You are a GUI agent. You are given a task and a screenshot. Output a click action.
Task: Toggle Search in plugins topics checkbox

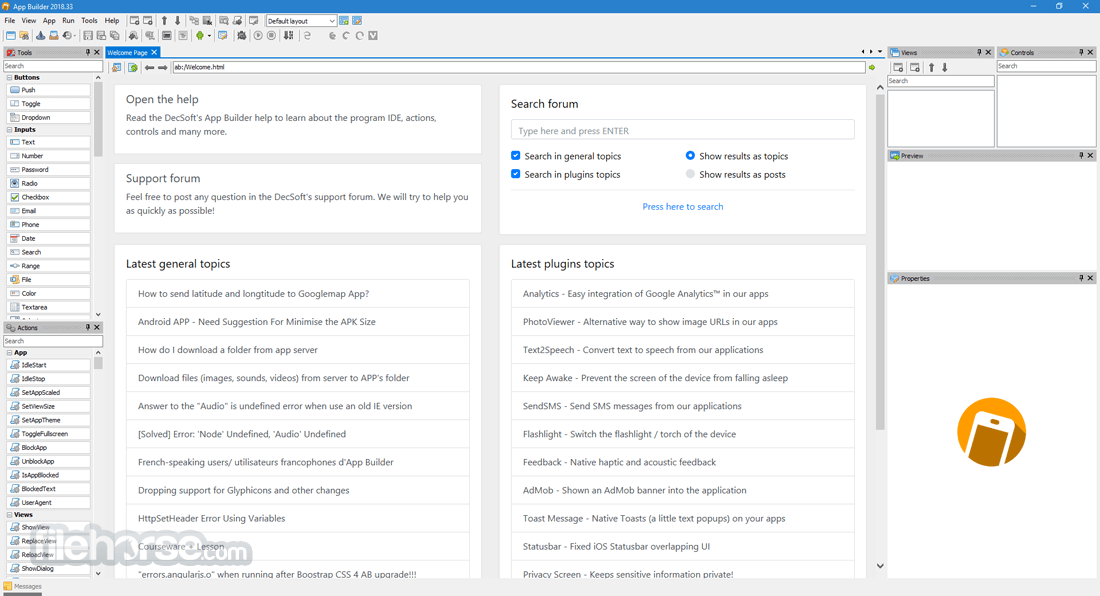(x=516, y=174)
